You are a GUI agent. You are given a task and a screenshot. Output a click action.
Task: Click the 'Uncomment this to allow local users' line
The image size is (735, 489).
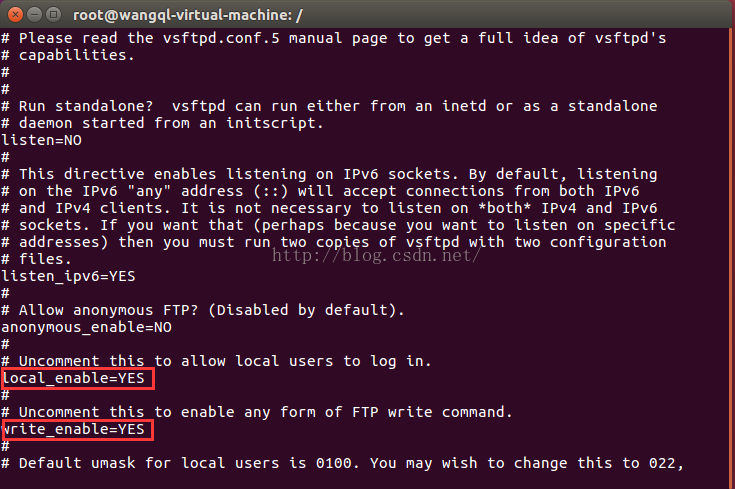tap(216, 361)
